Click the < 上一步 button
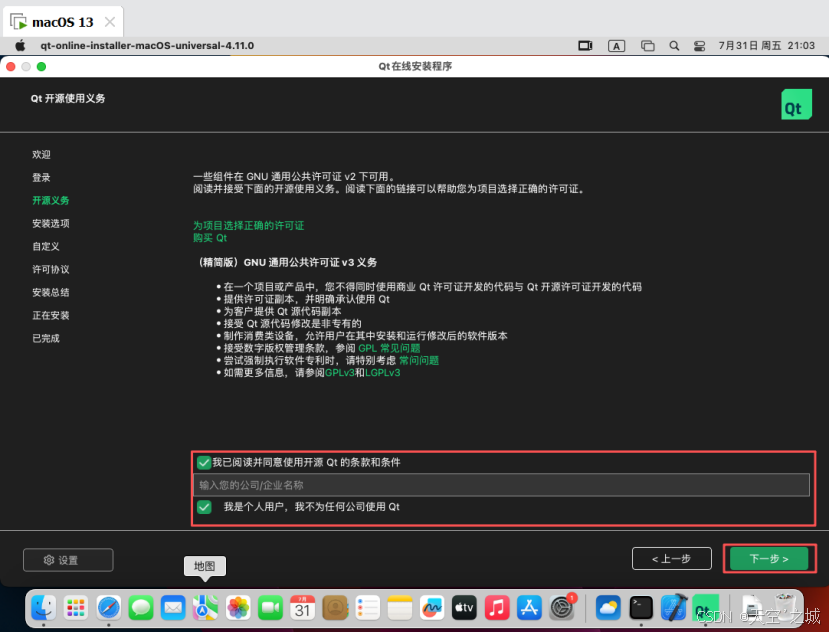The image size is (830, 633). pyautogui.click(x=671, y=559)
